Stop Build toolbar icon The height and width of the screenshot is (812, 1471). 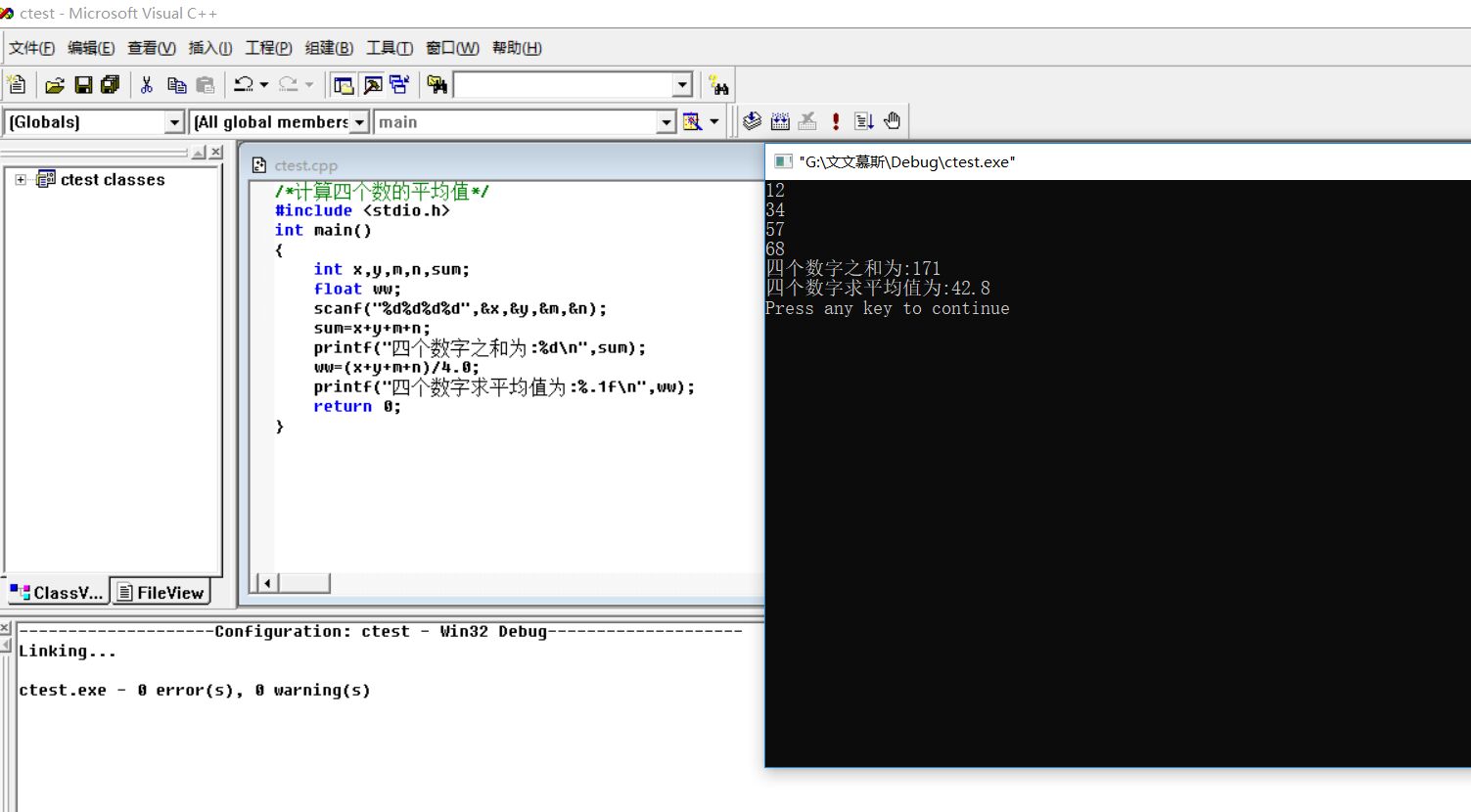pos(807,121)
